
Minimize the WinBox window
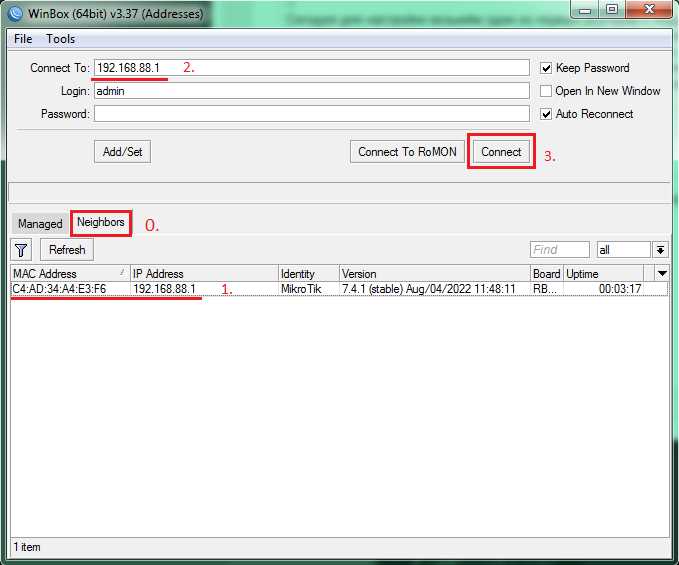[585, 10]
